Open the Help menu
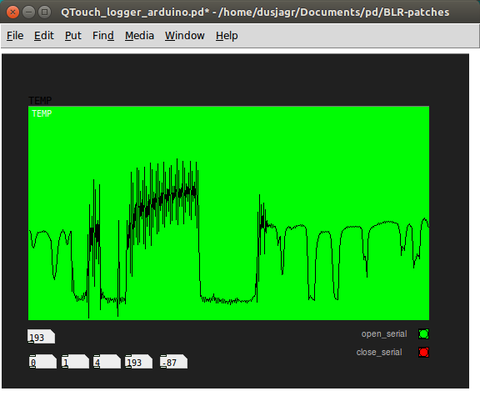Screen dimensions: 480x396 tap(227, 35)
